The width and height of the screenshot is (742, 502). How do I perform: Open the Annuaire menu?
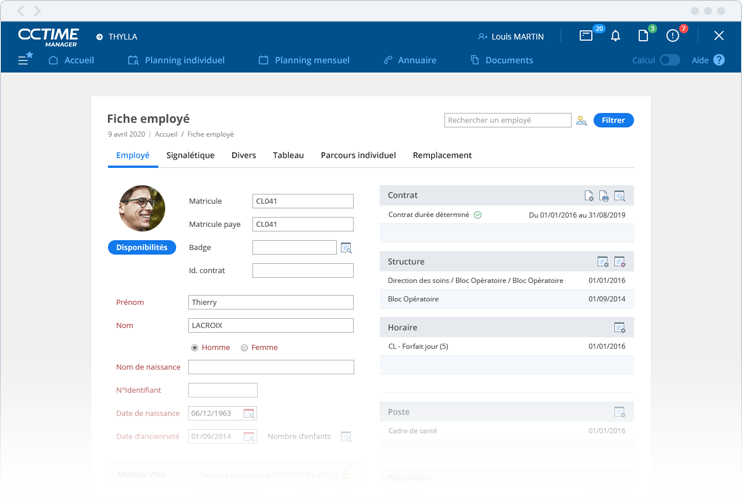coord(410,61)
